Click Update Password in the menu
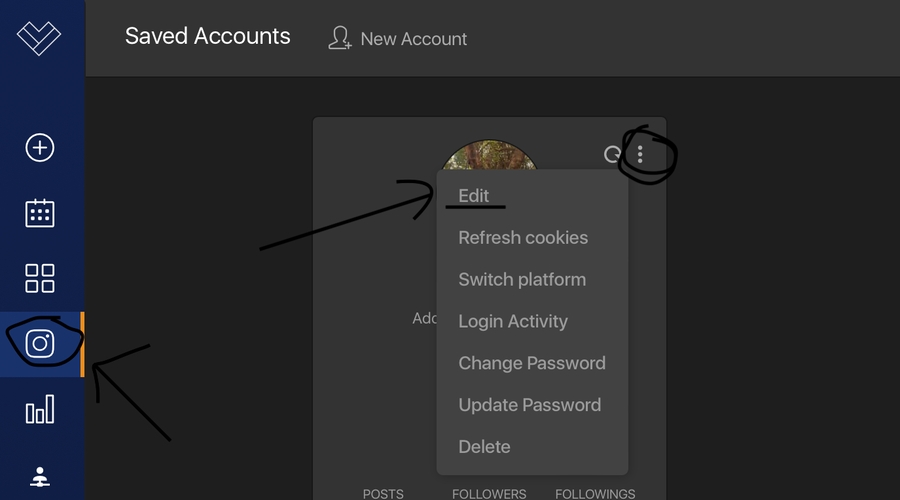Viewport: 900px width, 500px height. click(530, 406)
